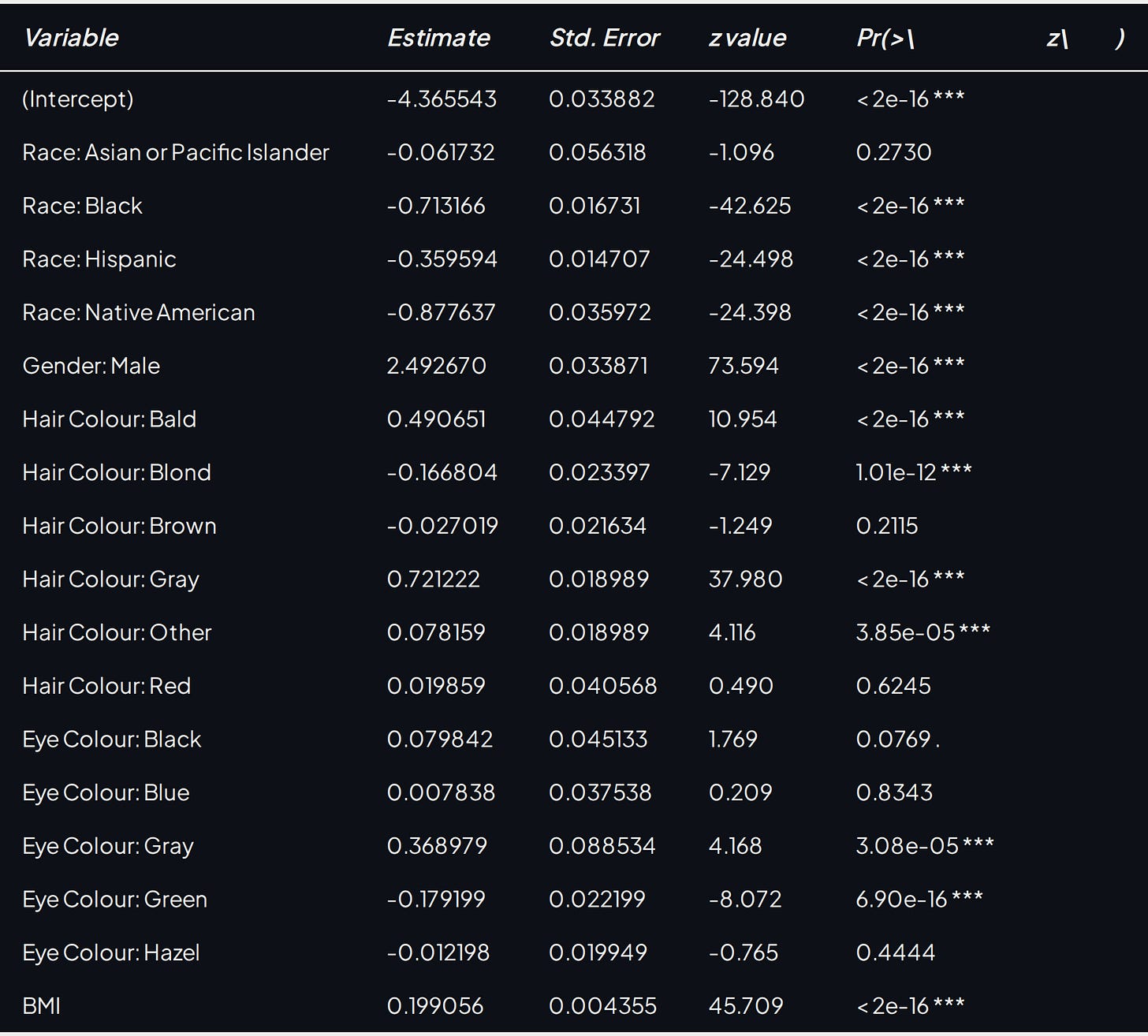Click the BMI z value 45.709

coord(746,1006)
